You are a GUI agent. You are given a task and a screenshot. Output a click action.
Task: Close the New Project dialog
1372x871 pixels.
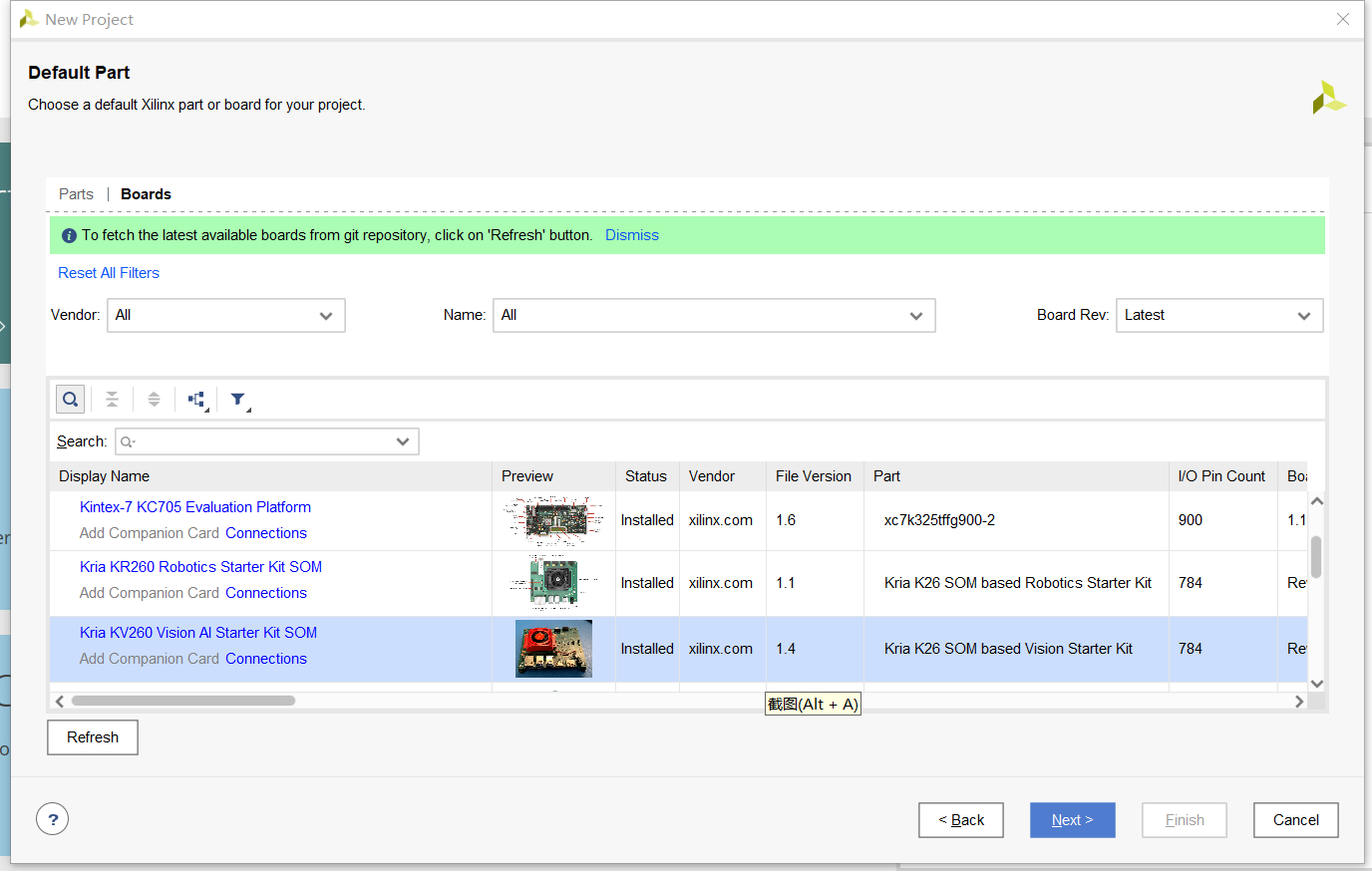tap(1343, 19)
